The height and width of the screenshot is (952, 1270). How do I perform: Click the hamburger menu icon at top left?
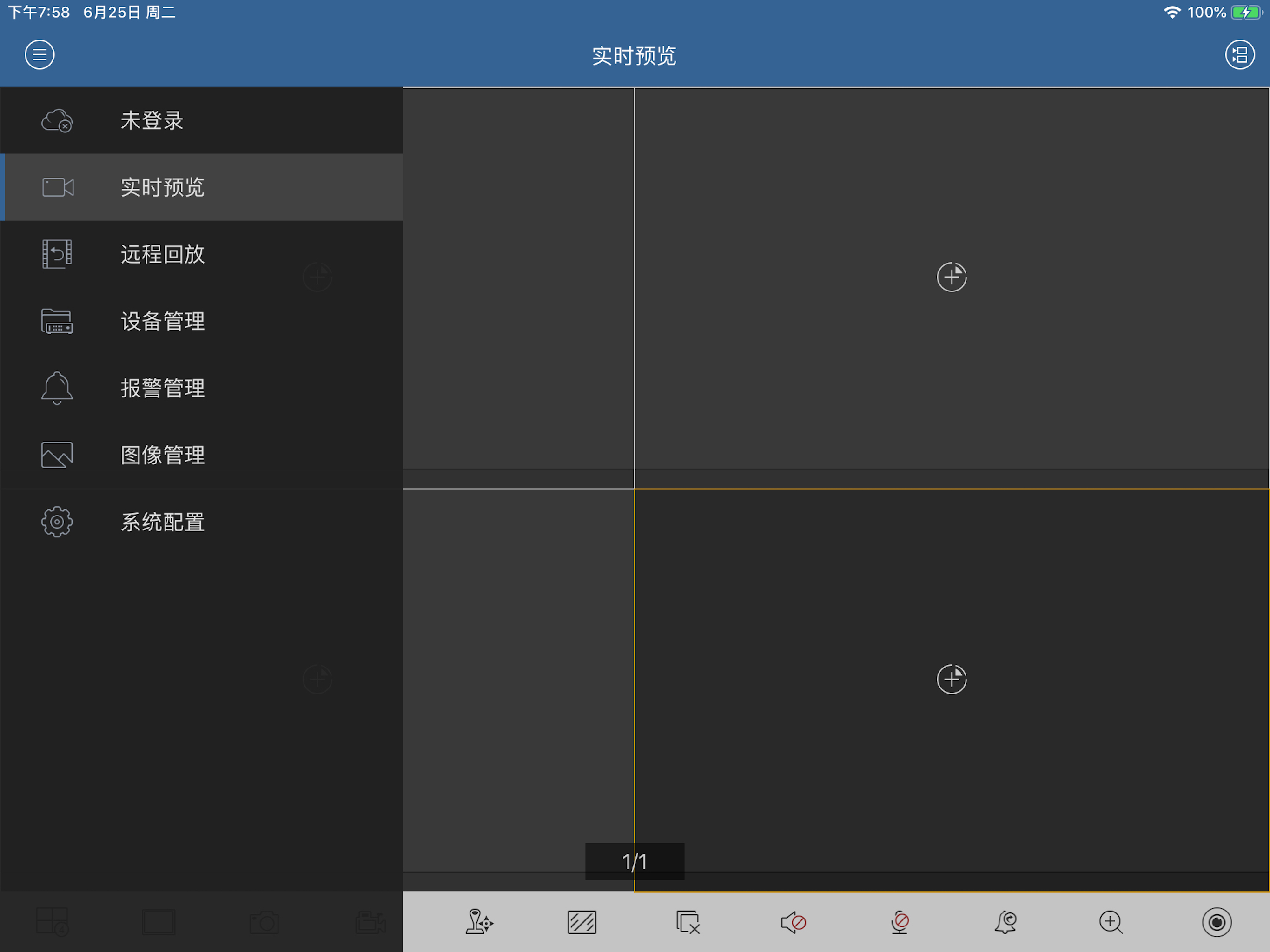click(x=39, y=54)
